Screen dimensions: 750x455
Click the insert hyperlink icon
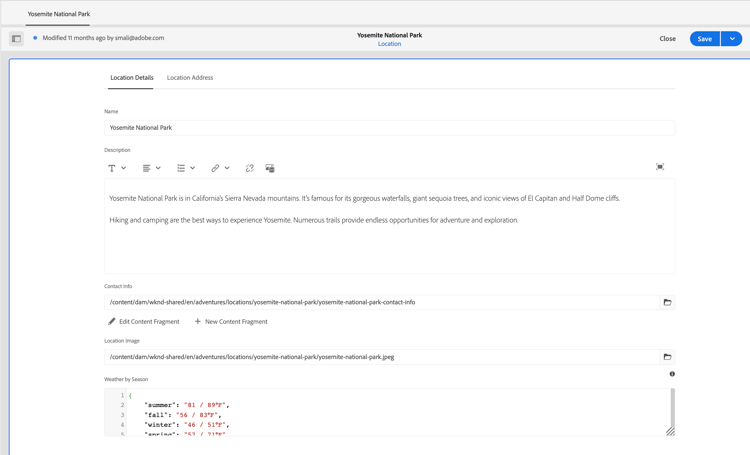point(215,168)
